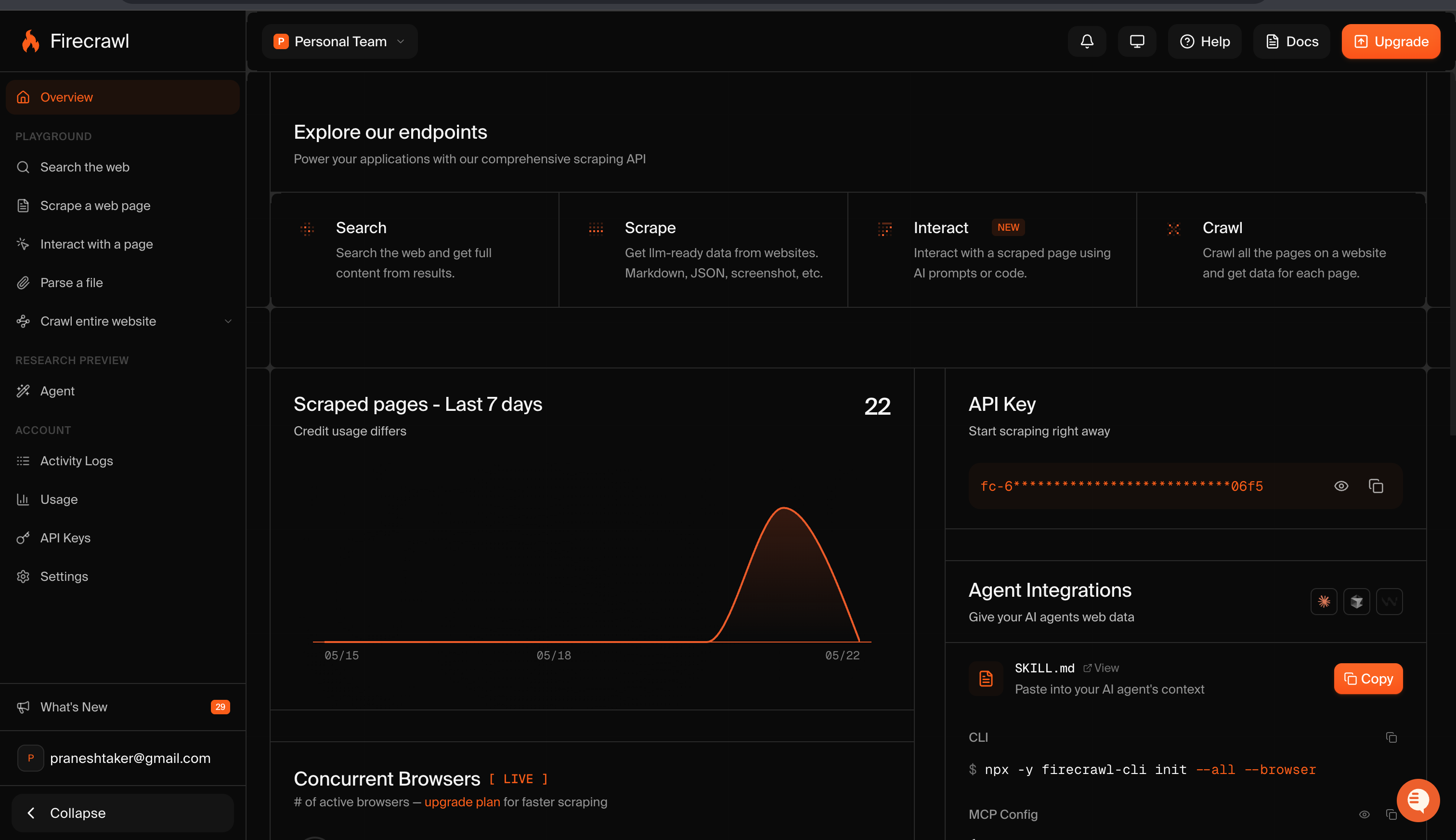Click the Interact endpoint dotted icon
This screenshot has width=1456, height=840.
click(885, 229)
